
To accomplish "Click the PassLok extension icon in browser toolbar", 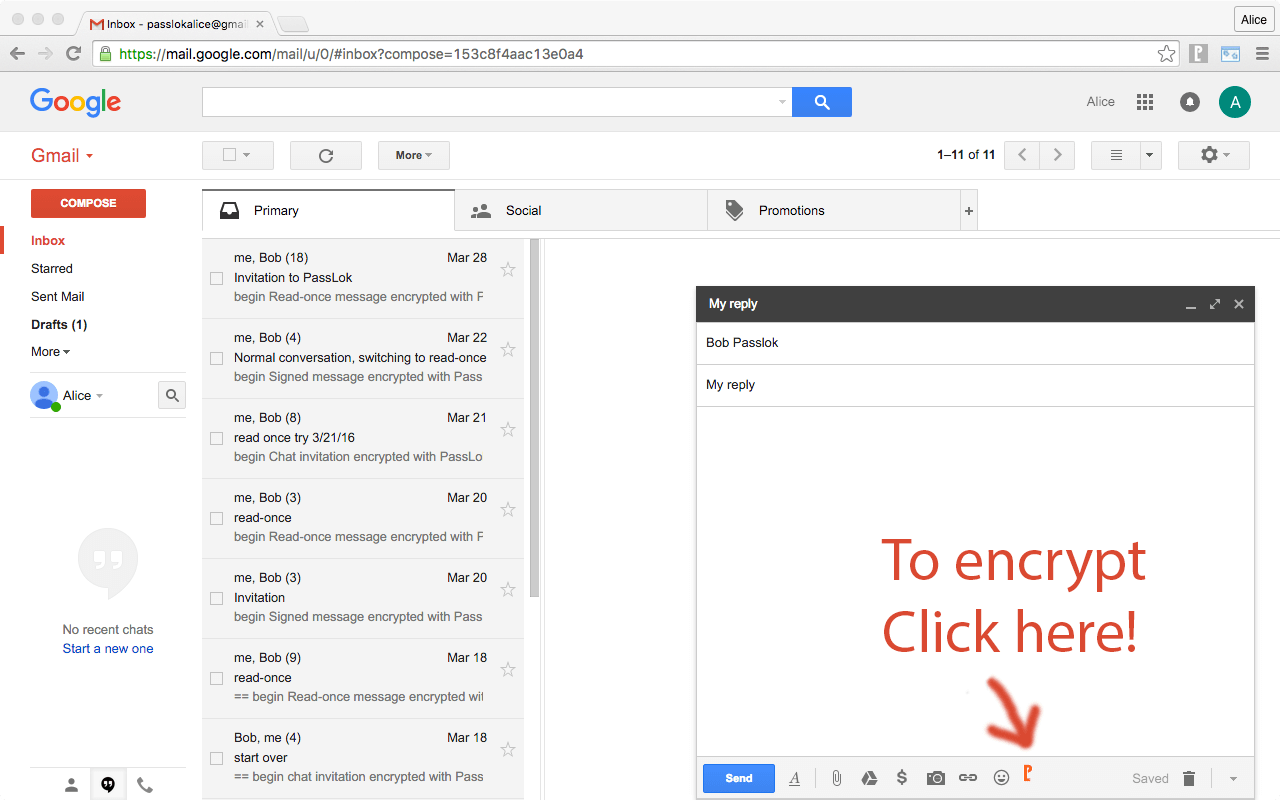I will 1199,54.
